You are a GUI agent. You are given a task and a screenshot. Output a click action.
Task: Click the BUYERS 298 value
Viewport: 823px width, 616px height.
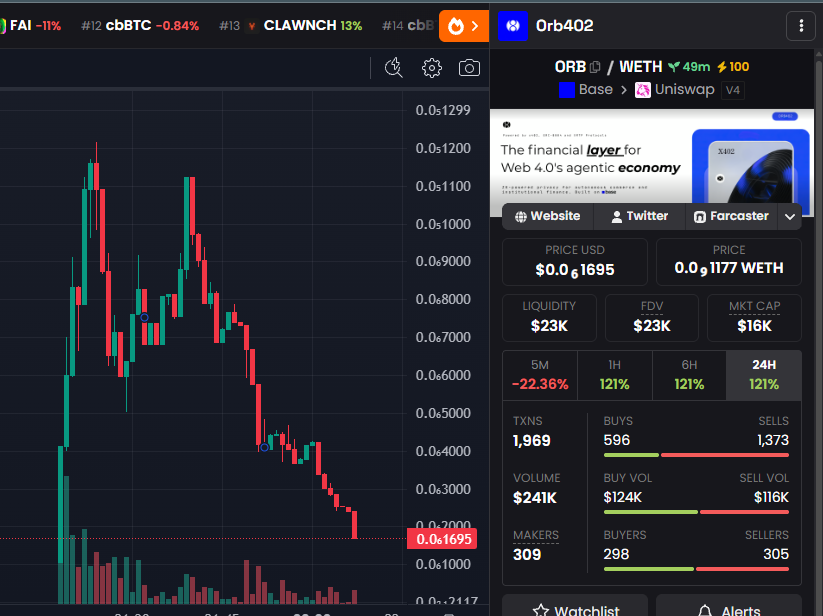point(616,554)
